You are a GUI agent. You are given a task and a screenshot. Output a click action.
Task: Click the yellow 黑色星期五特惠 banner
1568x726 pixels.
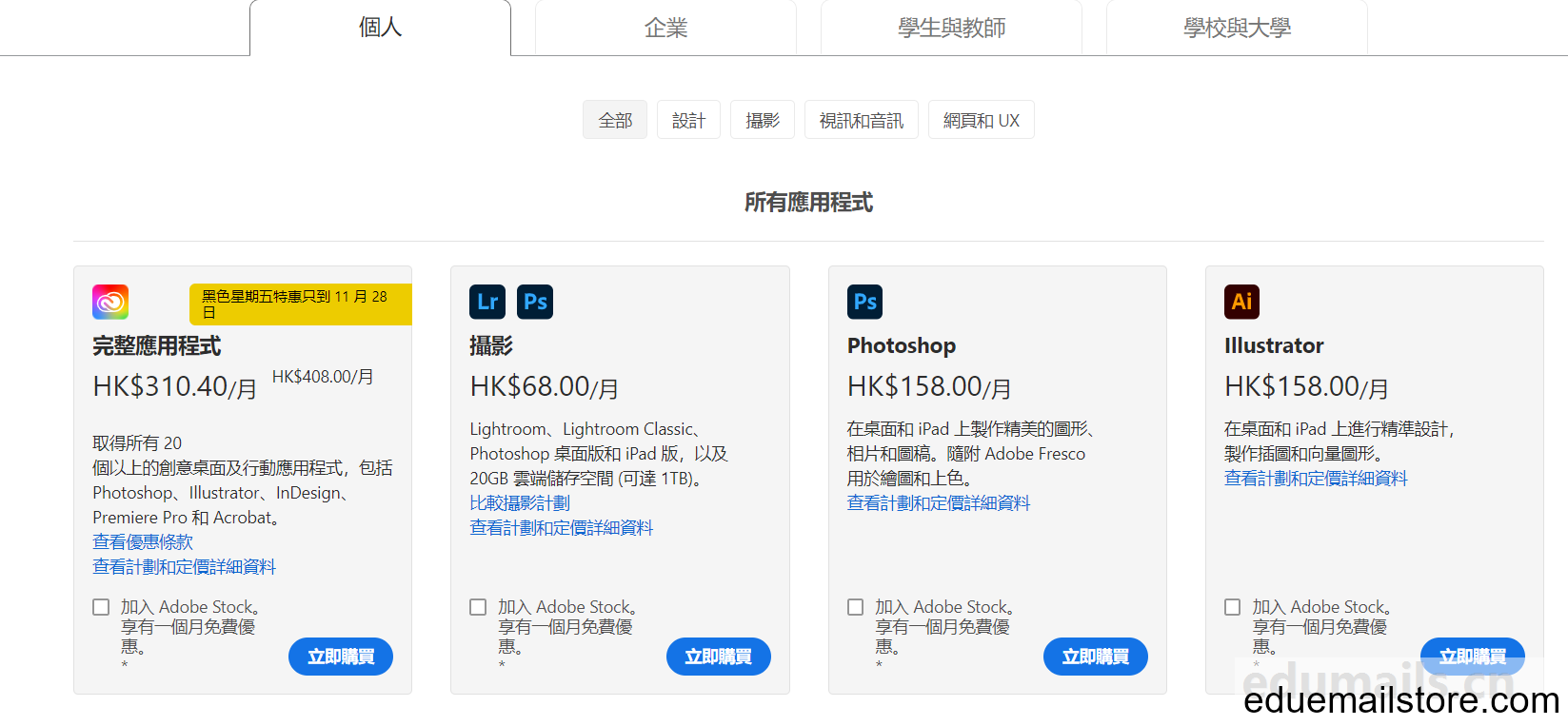coord(301,304)
